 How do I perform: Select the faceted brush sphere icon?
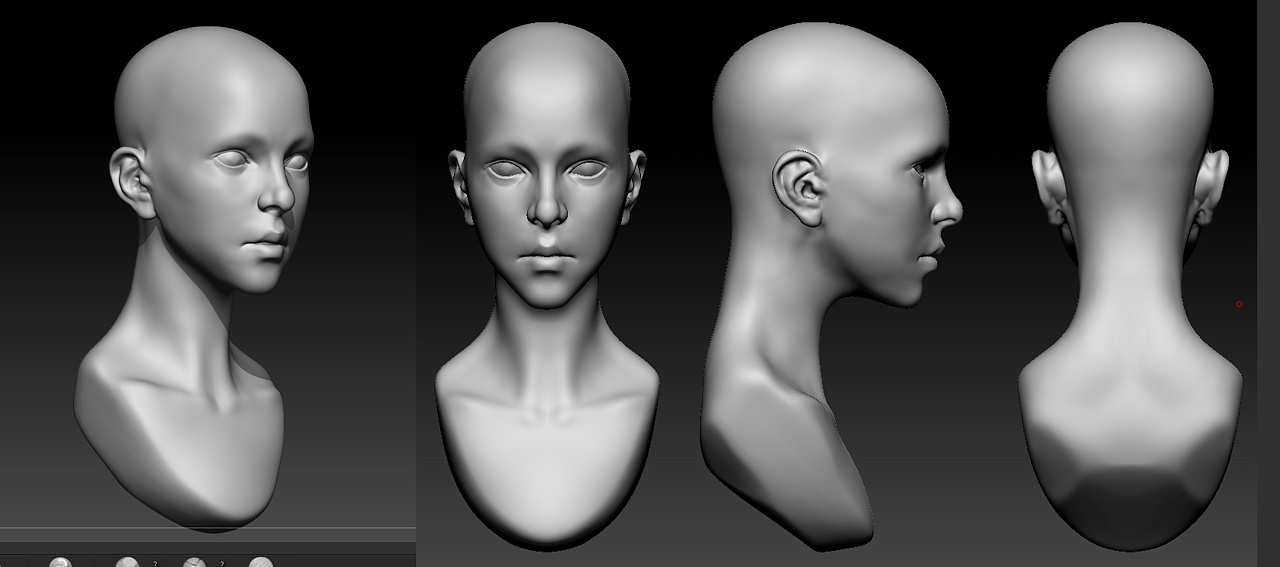point(127,562)
